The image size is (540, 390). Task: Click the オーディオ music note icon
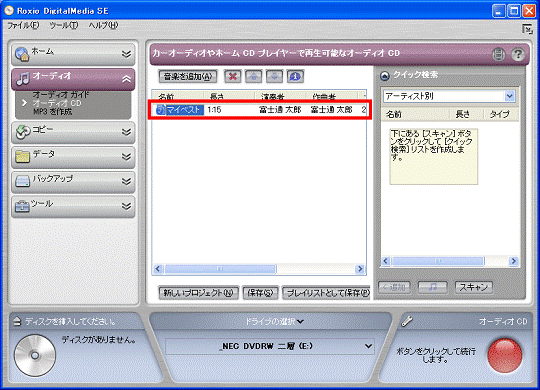point(23,79)
